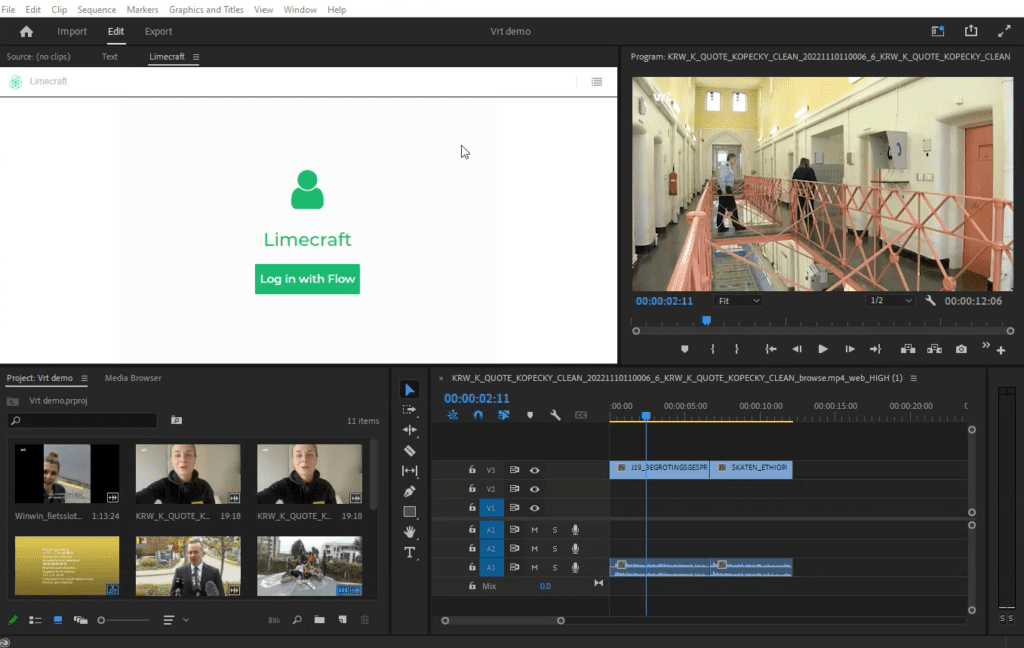Click the Extract button
1024x648 pixels.
(935, 349)
